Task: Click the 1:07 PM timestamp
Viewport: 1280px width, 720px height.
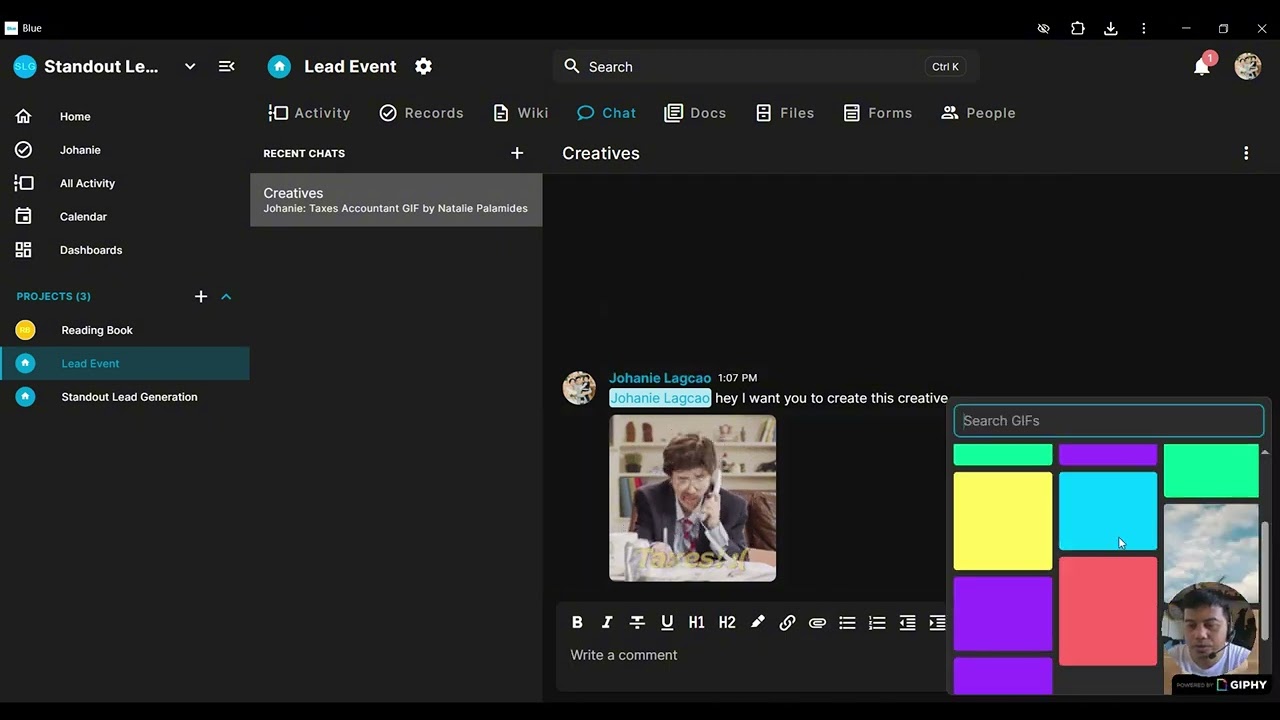Action: tap(737, 378)
